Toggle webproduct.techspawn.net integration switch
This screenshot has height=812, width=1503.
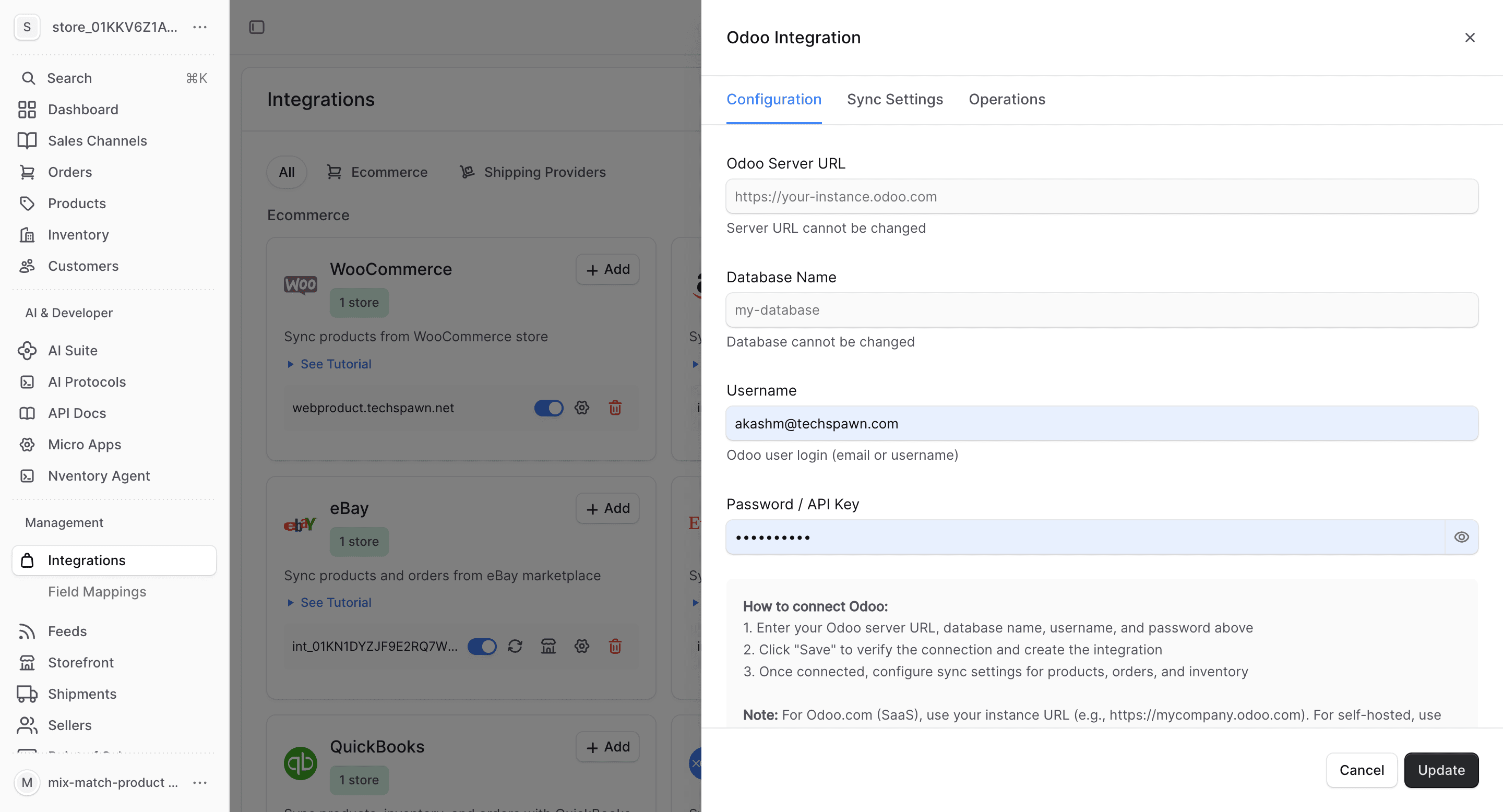tap(548, 408)
